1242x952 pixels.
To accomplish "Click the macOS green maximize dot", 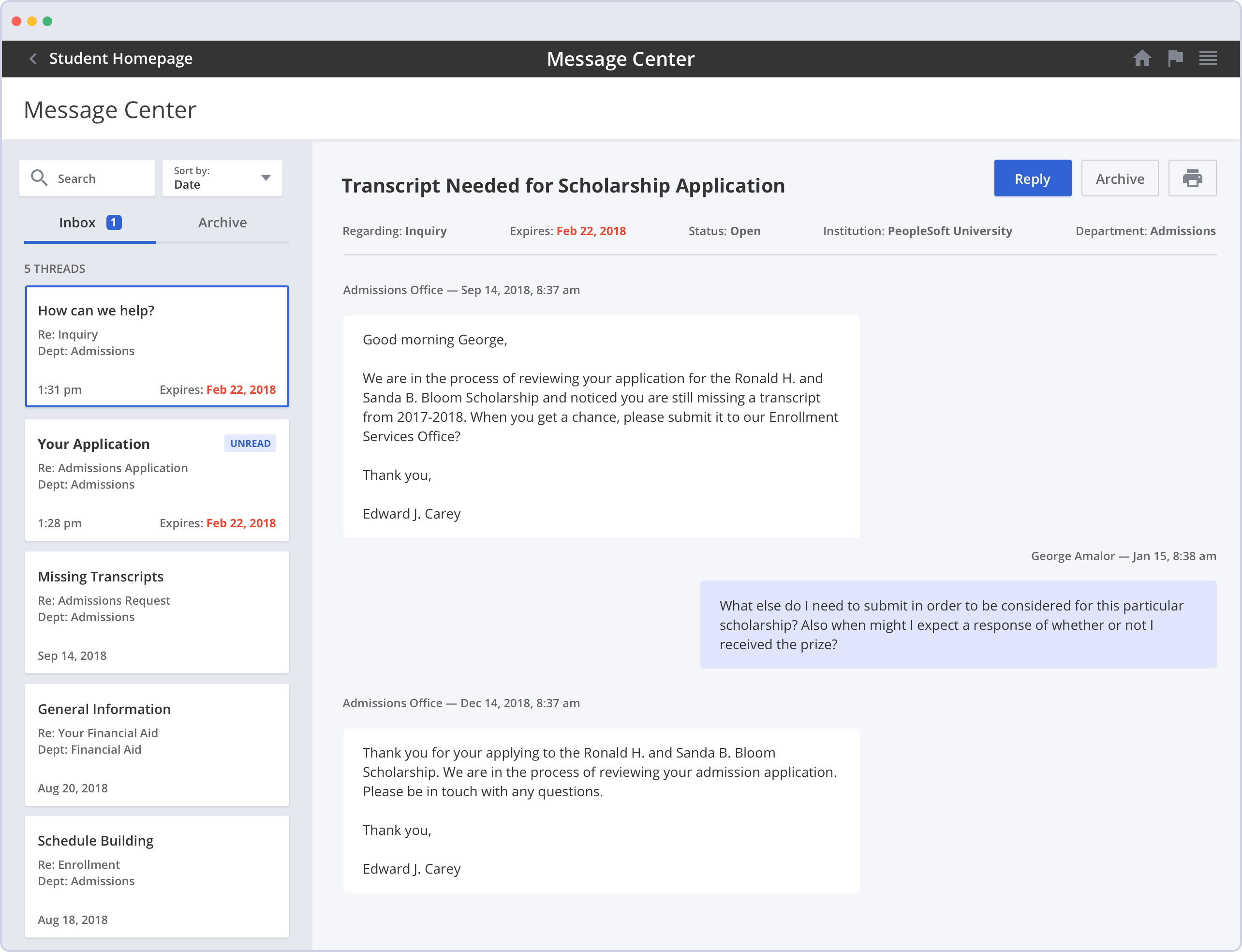I will click(x=47, y=22).
